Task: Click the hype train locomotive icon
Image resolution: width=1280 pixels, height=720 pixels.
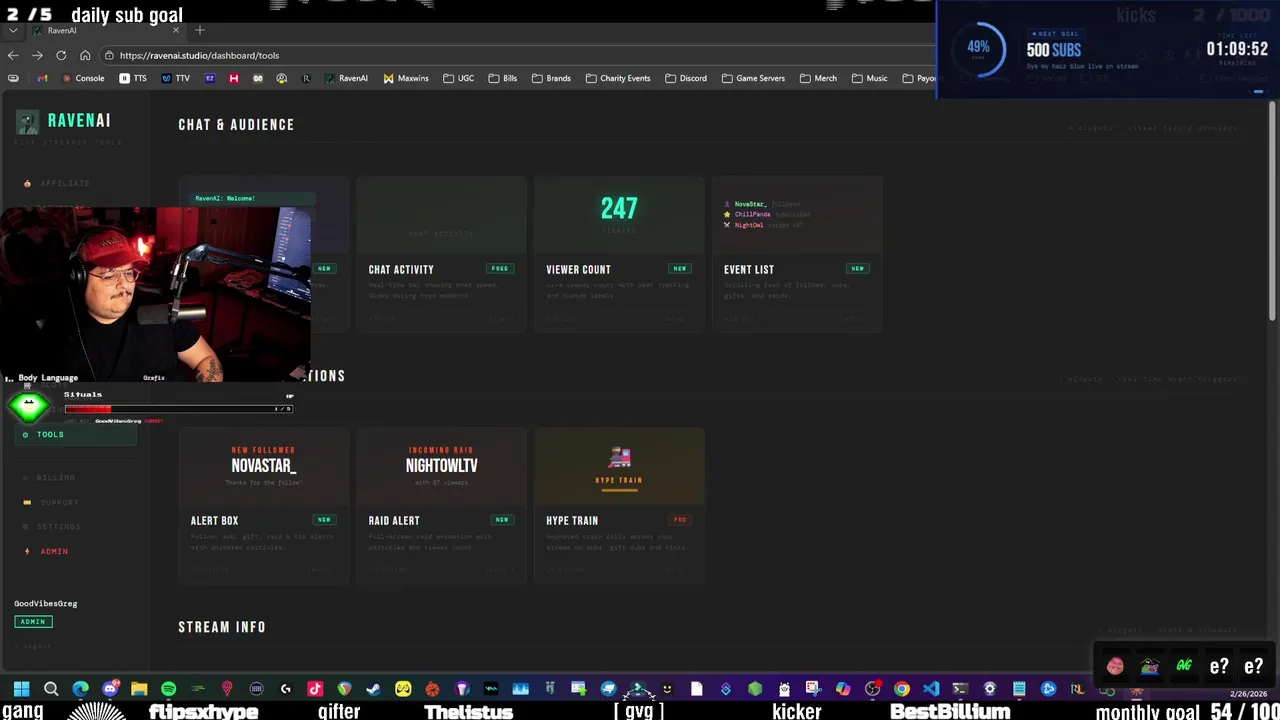Action: (619, 458)
